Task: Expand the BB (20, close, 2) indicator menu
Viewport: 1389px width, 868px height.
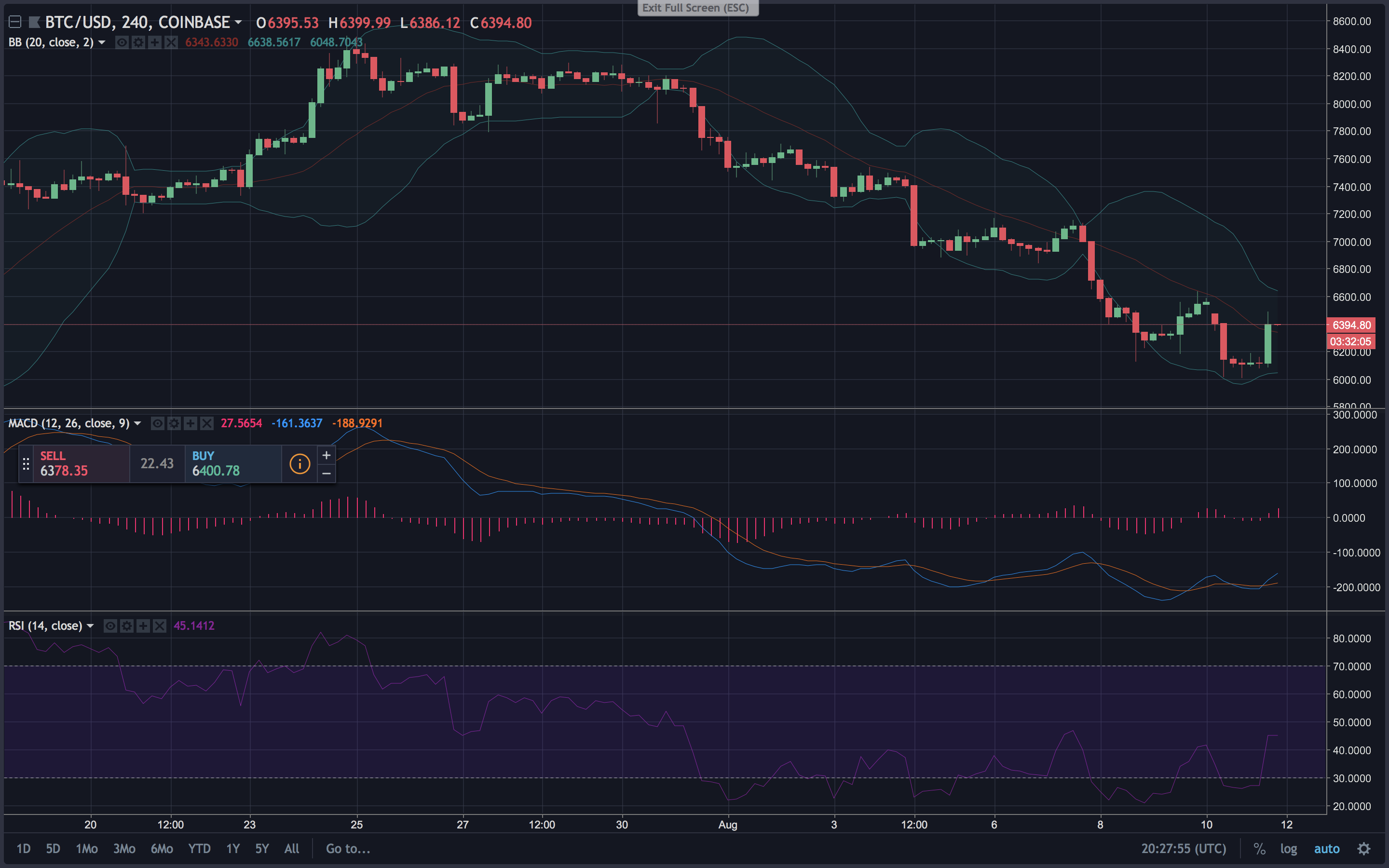Action: coord(102,42)
